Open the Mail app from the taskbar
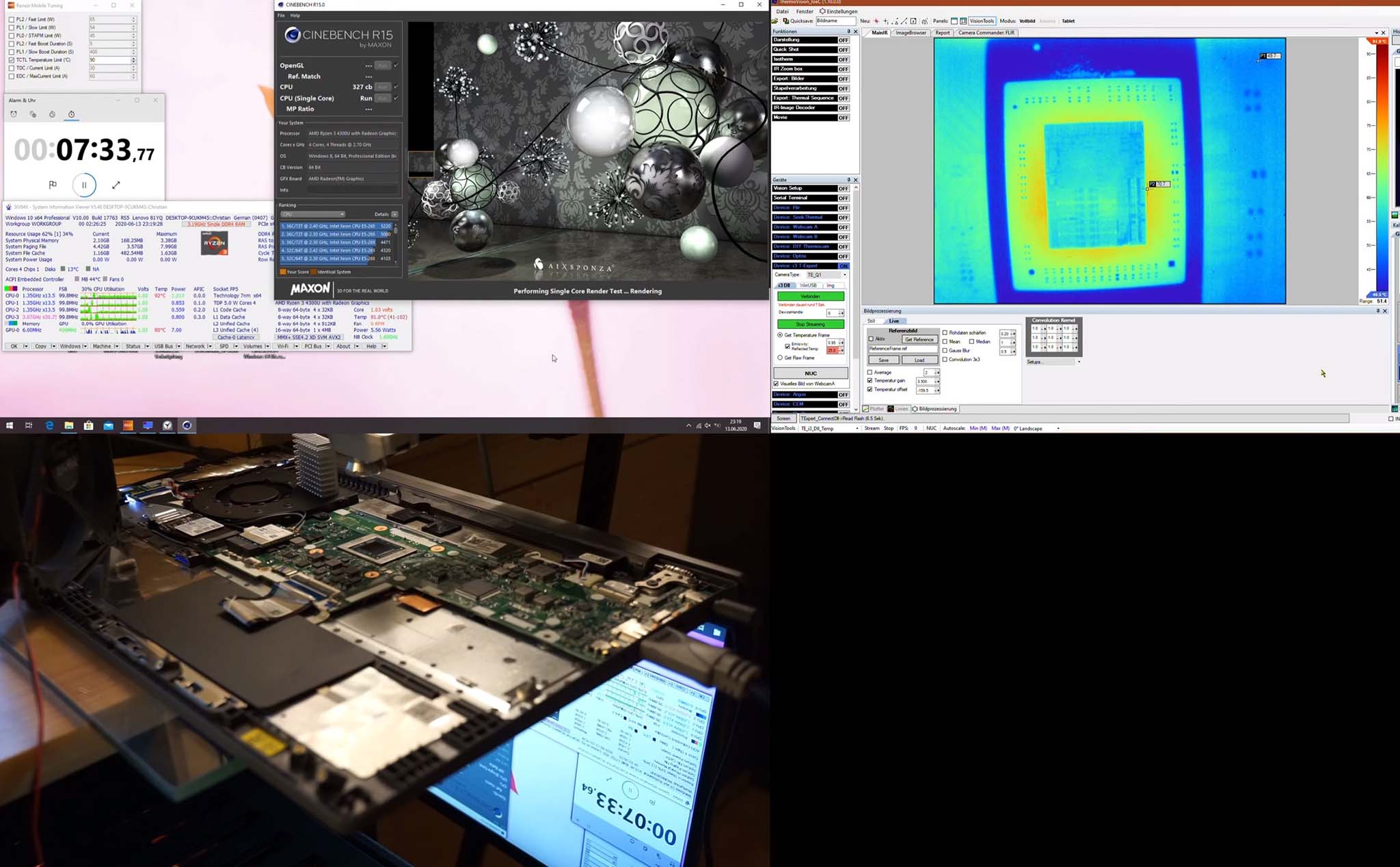 coord(108,425)
